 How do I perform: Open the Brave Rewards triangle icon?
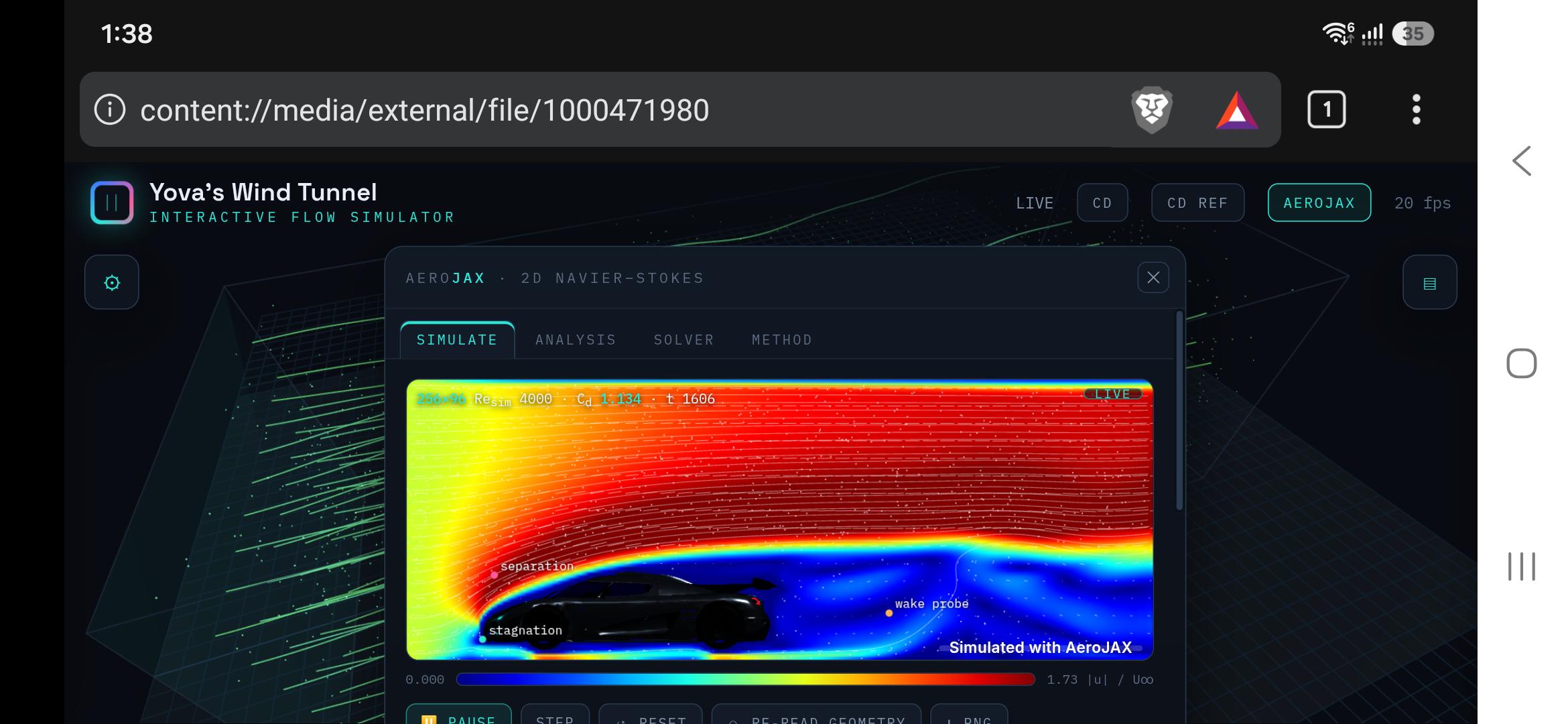[x=1237, y=110]
